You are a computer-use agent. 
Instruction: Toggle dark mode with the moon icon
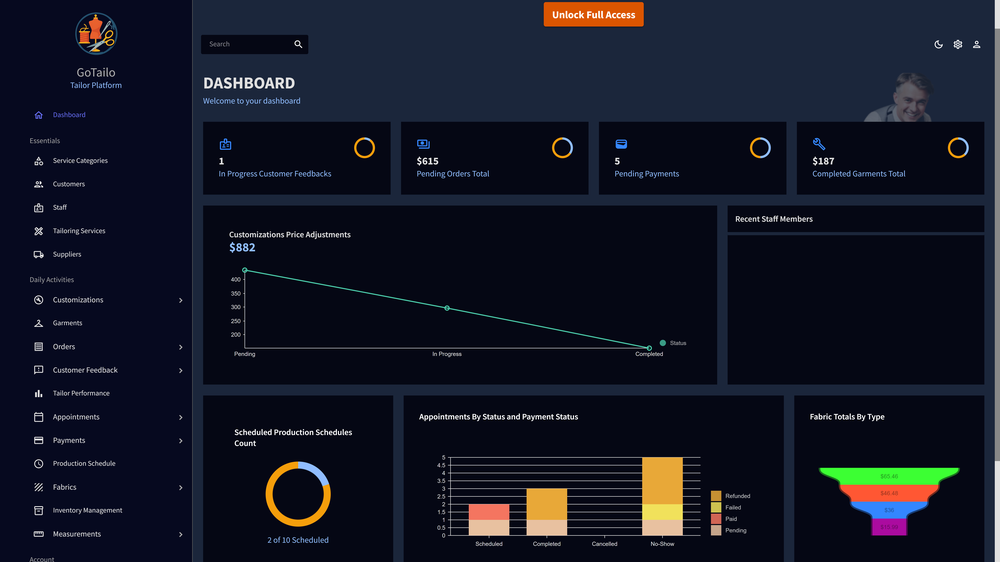pyautogui.click(x=938, y=45)
